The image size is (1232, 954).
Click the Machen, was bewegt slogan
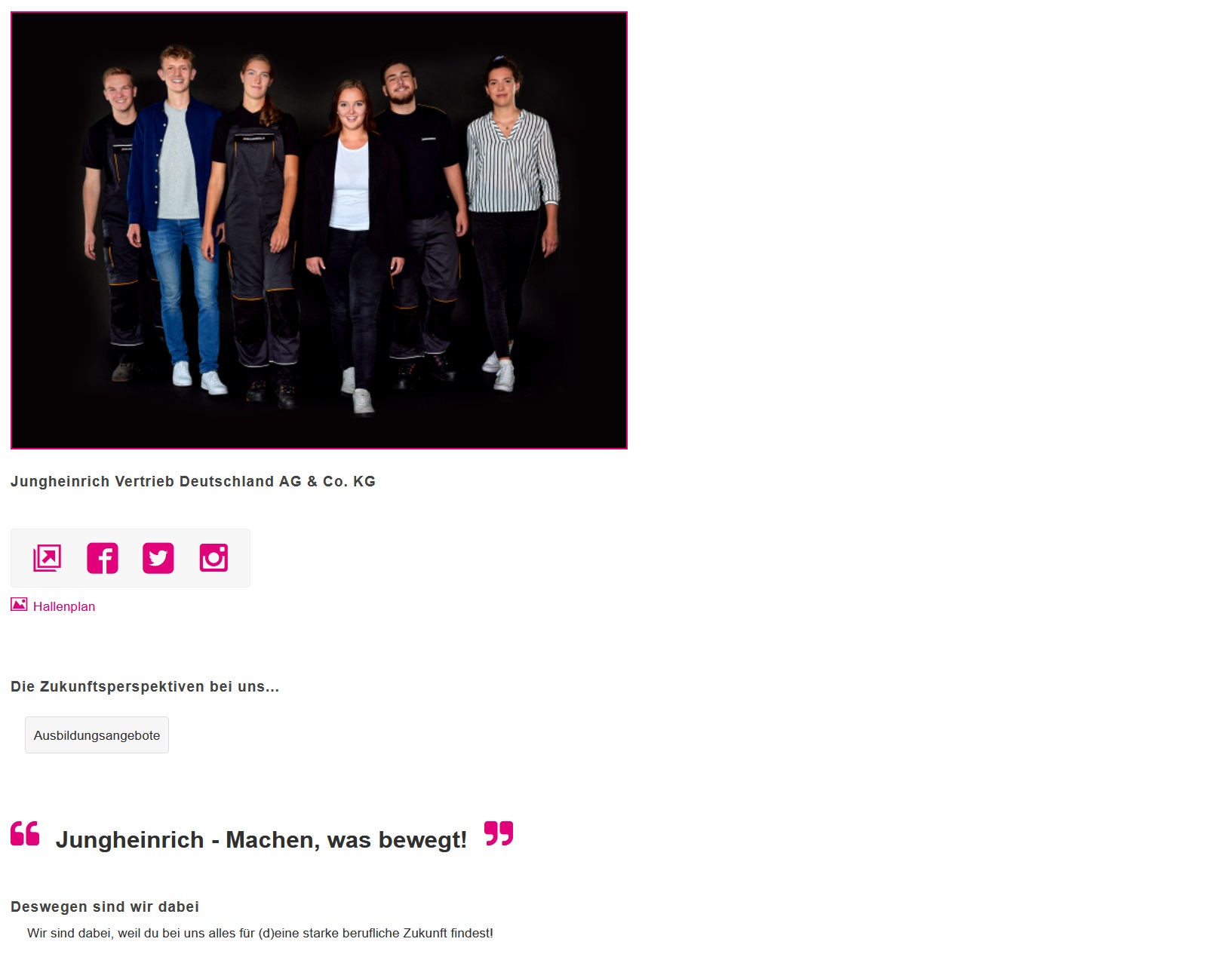(x=261, y=839)
